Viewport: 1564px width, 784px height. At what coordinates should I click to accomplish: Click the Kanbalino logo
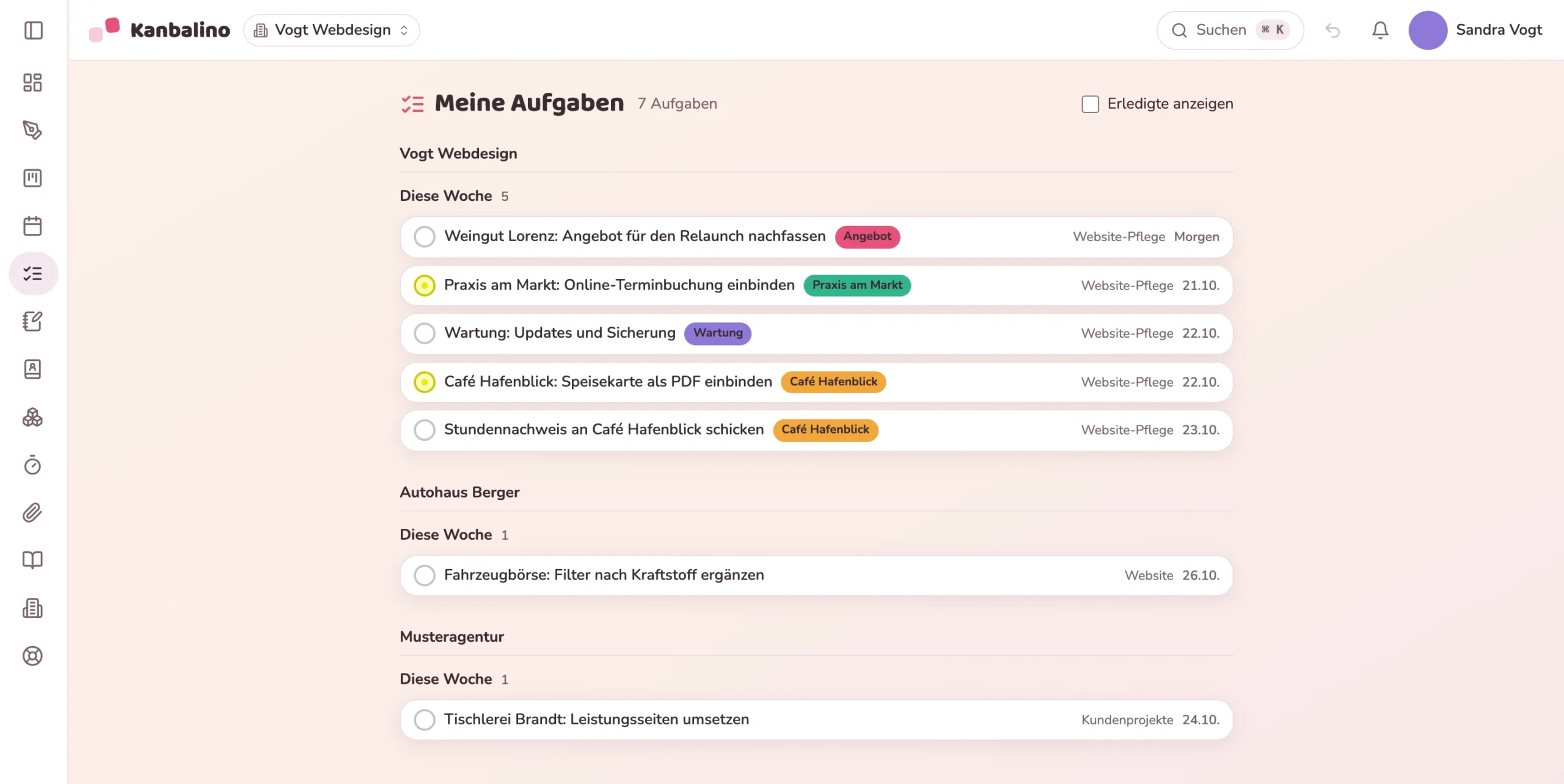(160, 29)
